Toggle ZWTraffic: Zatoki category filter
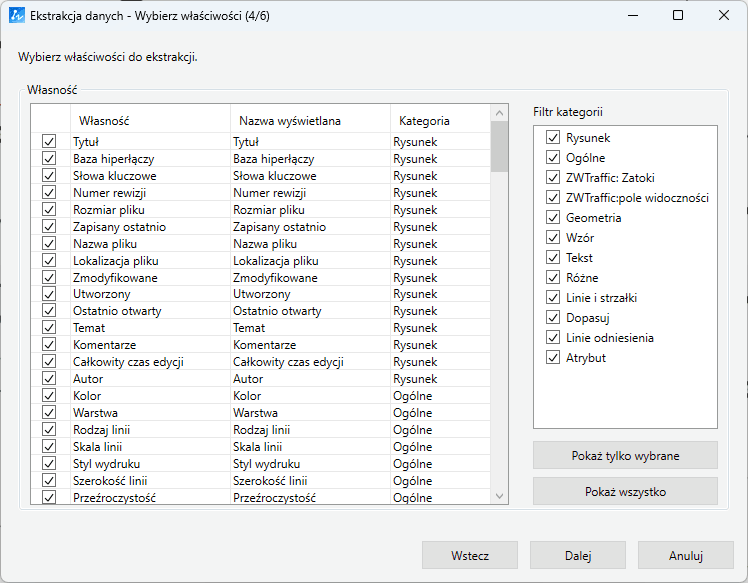The height and width of the screenshot is (583, 748). click(552, 177)
